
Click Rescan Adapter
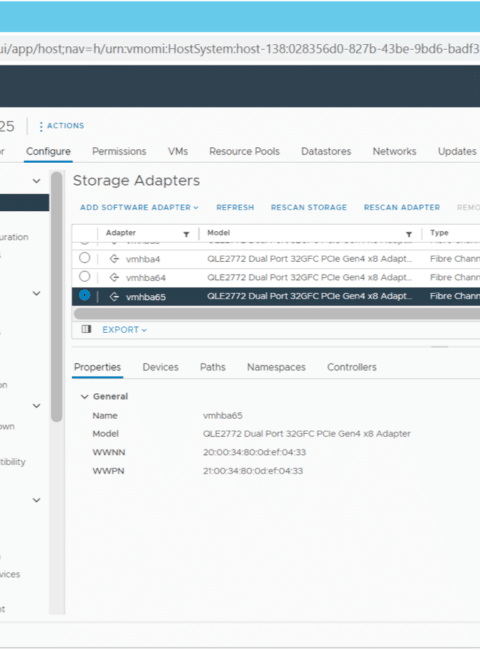coord(402,207)
